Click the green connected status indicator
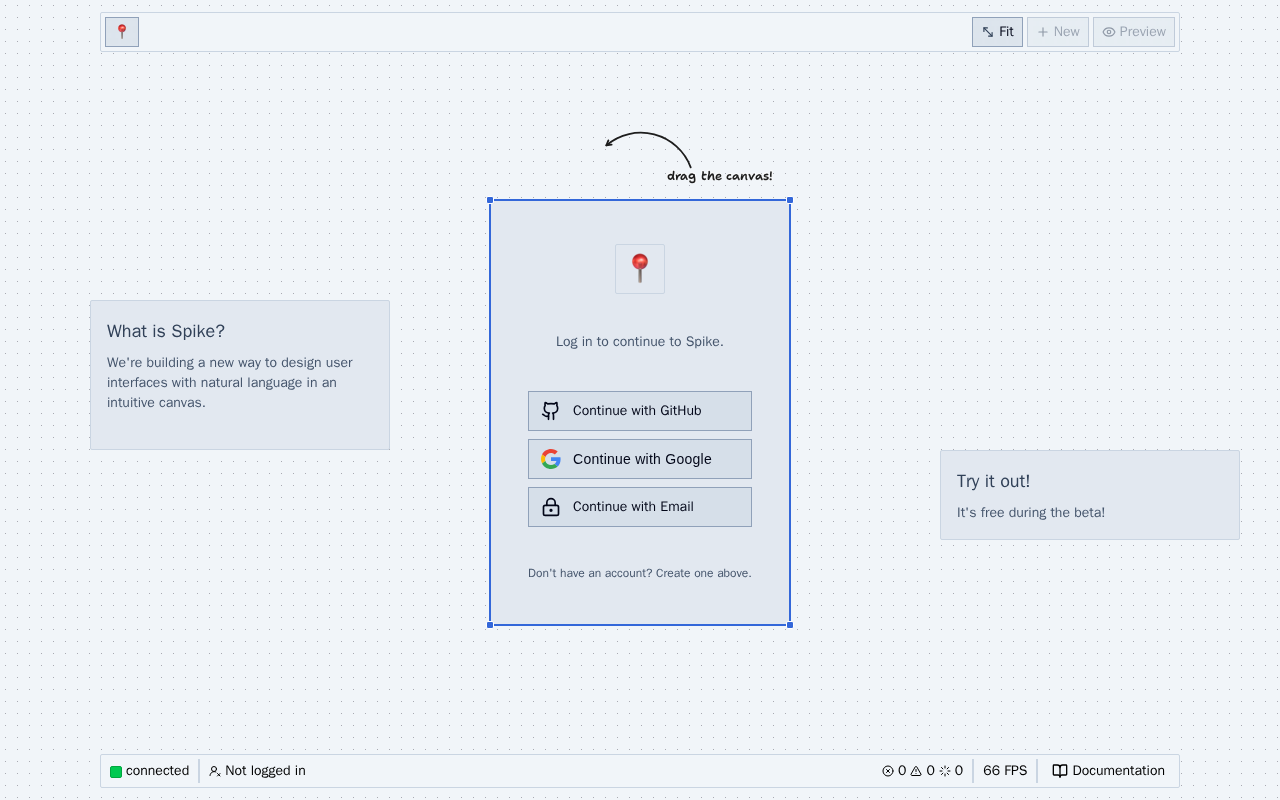 116,771
